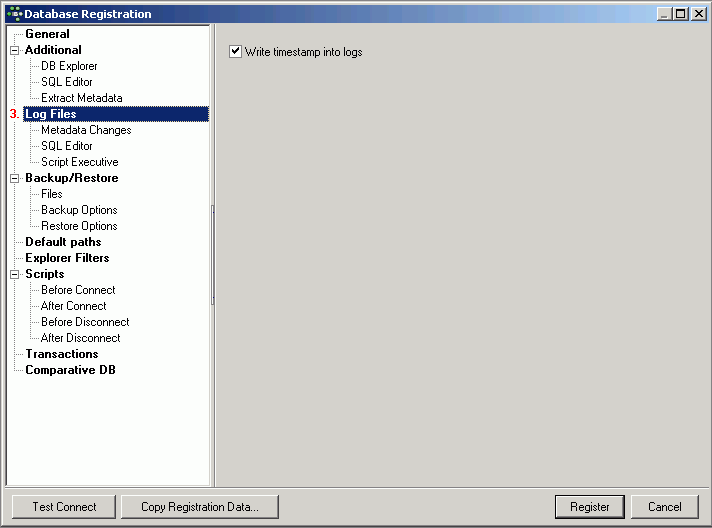Image resolution: width=712 pixels, height=528 pixels.
Task: Select the Additional section
Action: point(53,50)
